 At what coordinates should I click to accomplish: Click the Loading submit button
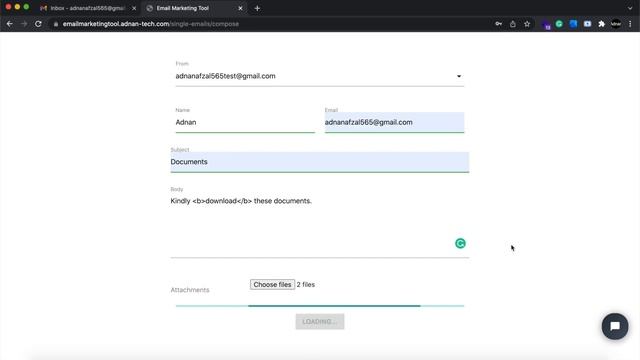[320, 322]
